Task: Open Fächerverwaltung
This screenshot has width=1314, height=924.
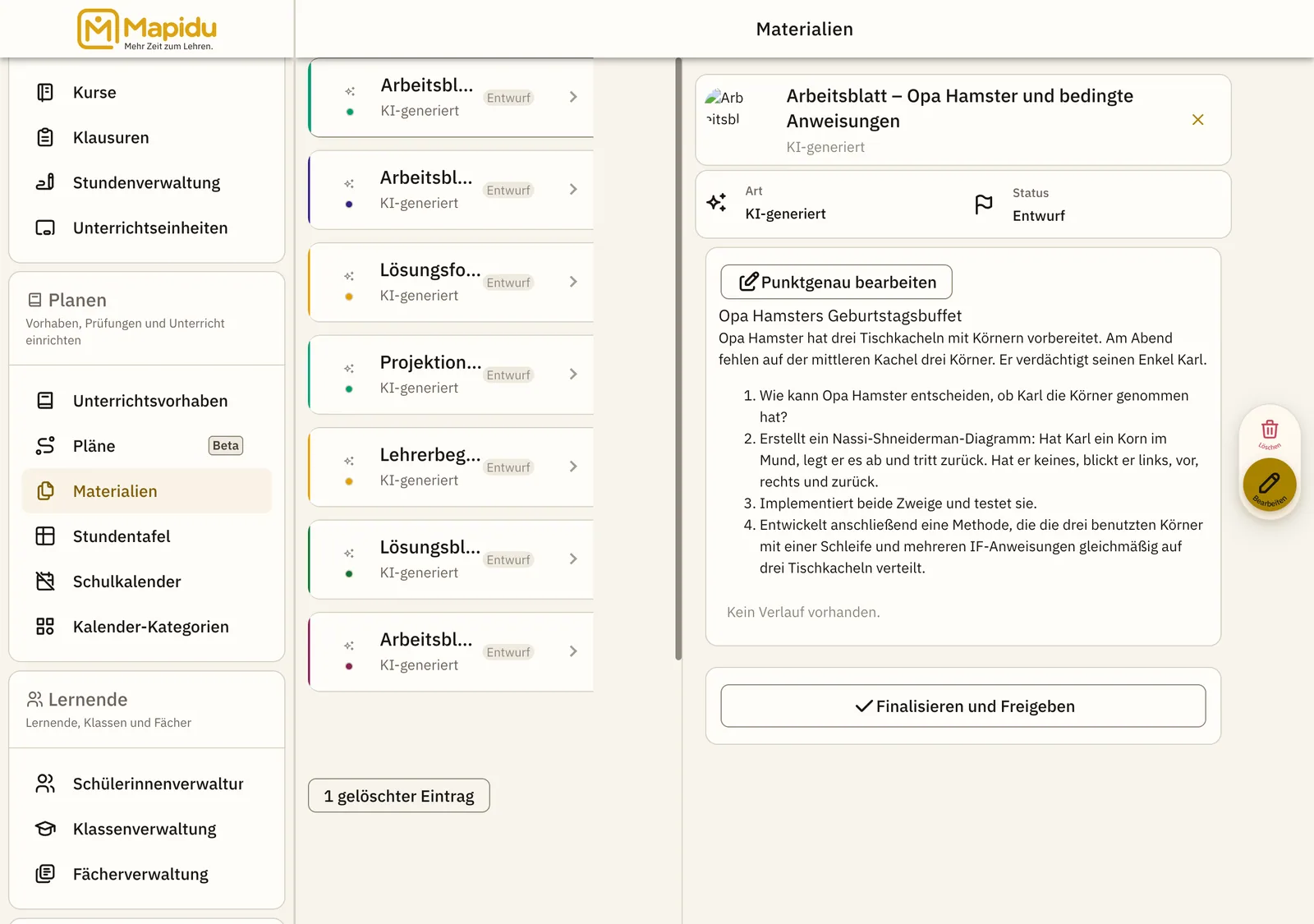Action: pos(146,875)
